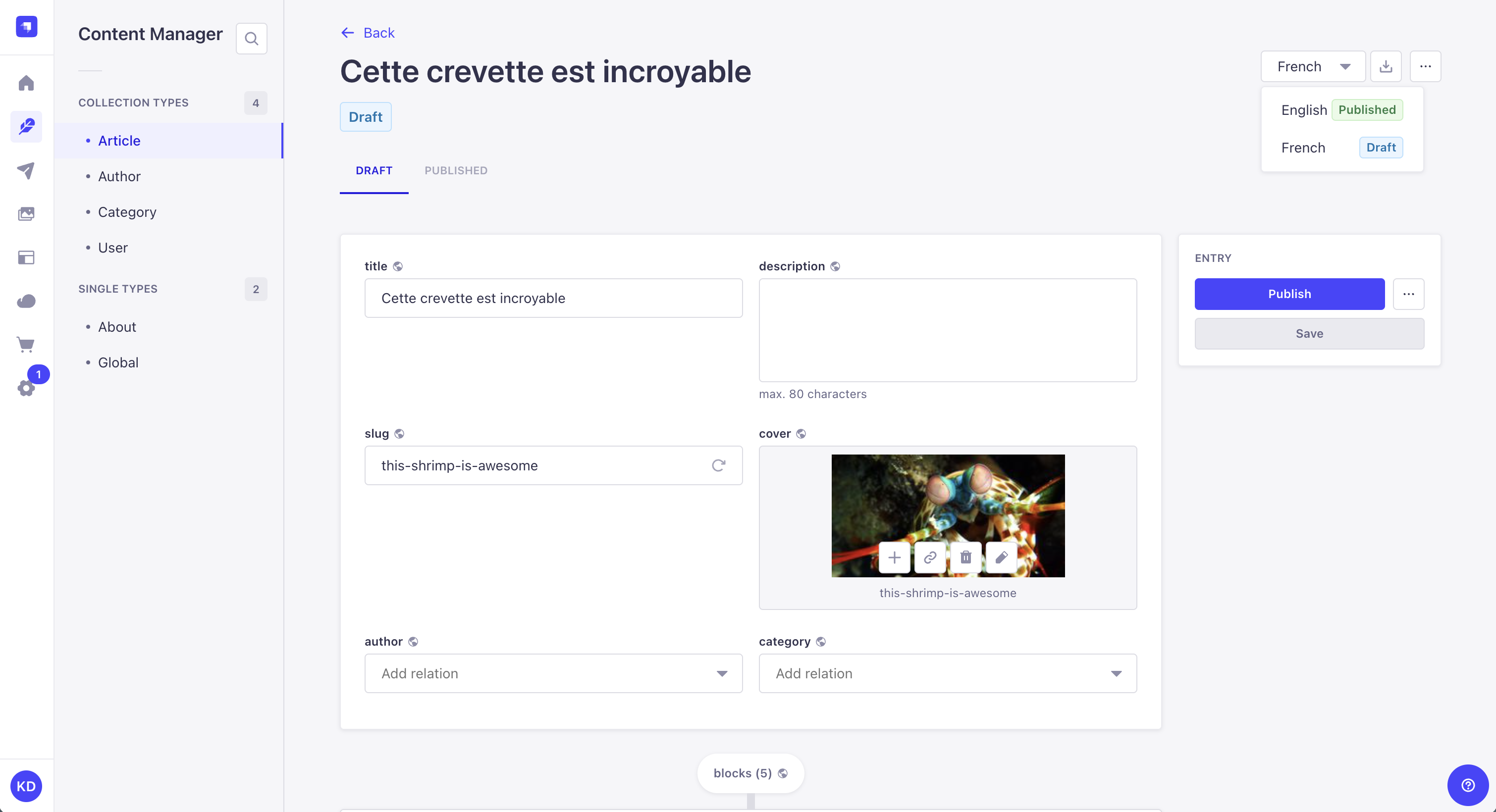Click the link icon on cover photo
Screen dimensions: 1496x812
click(930, 557)
